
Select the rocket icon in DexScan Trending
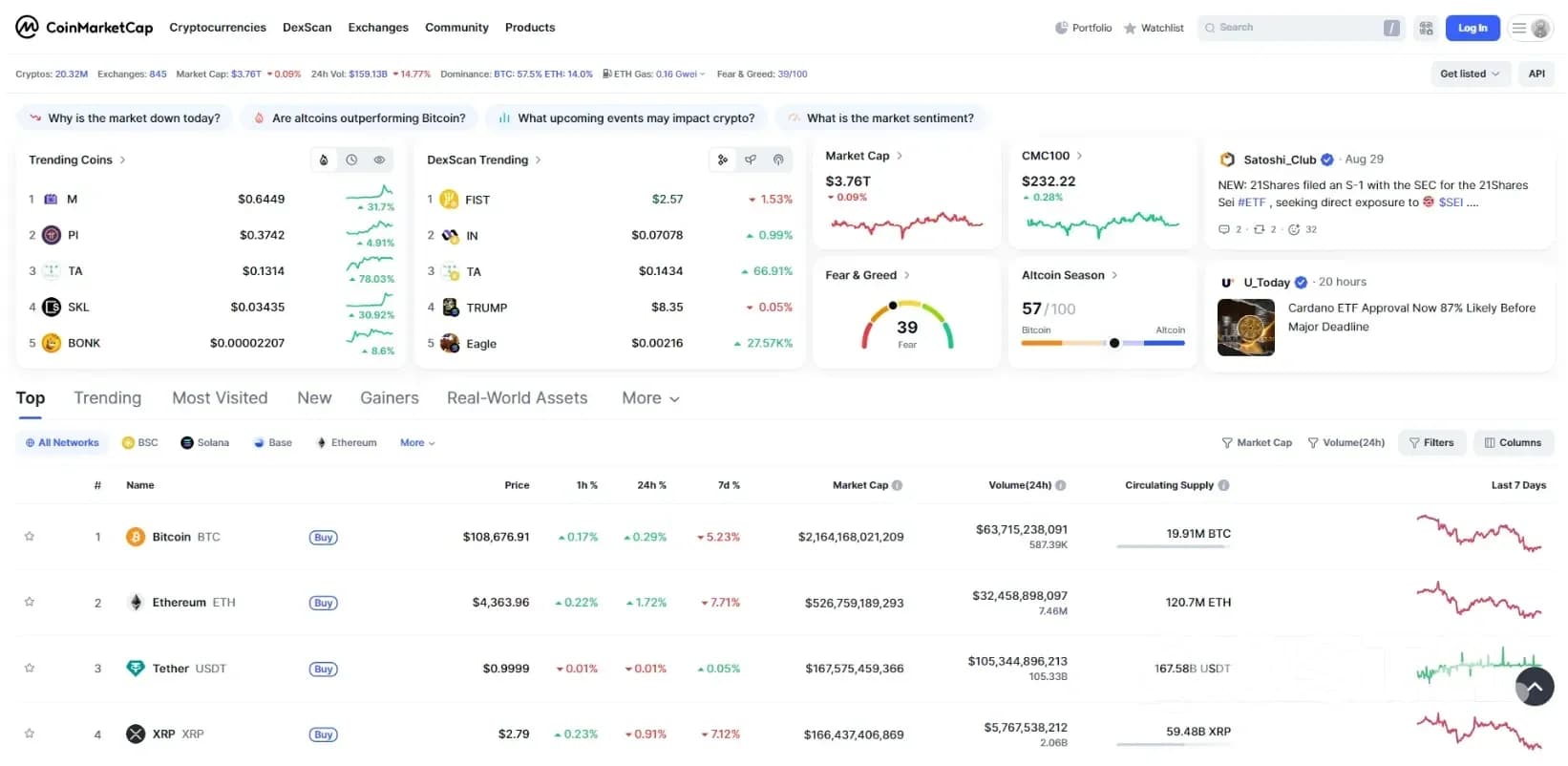point(751,160)
